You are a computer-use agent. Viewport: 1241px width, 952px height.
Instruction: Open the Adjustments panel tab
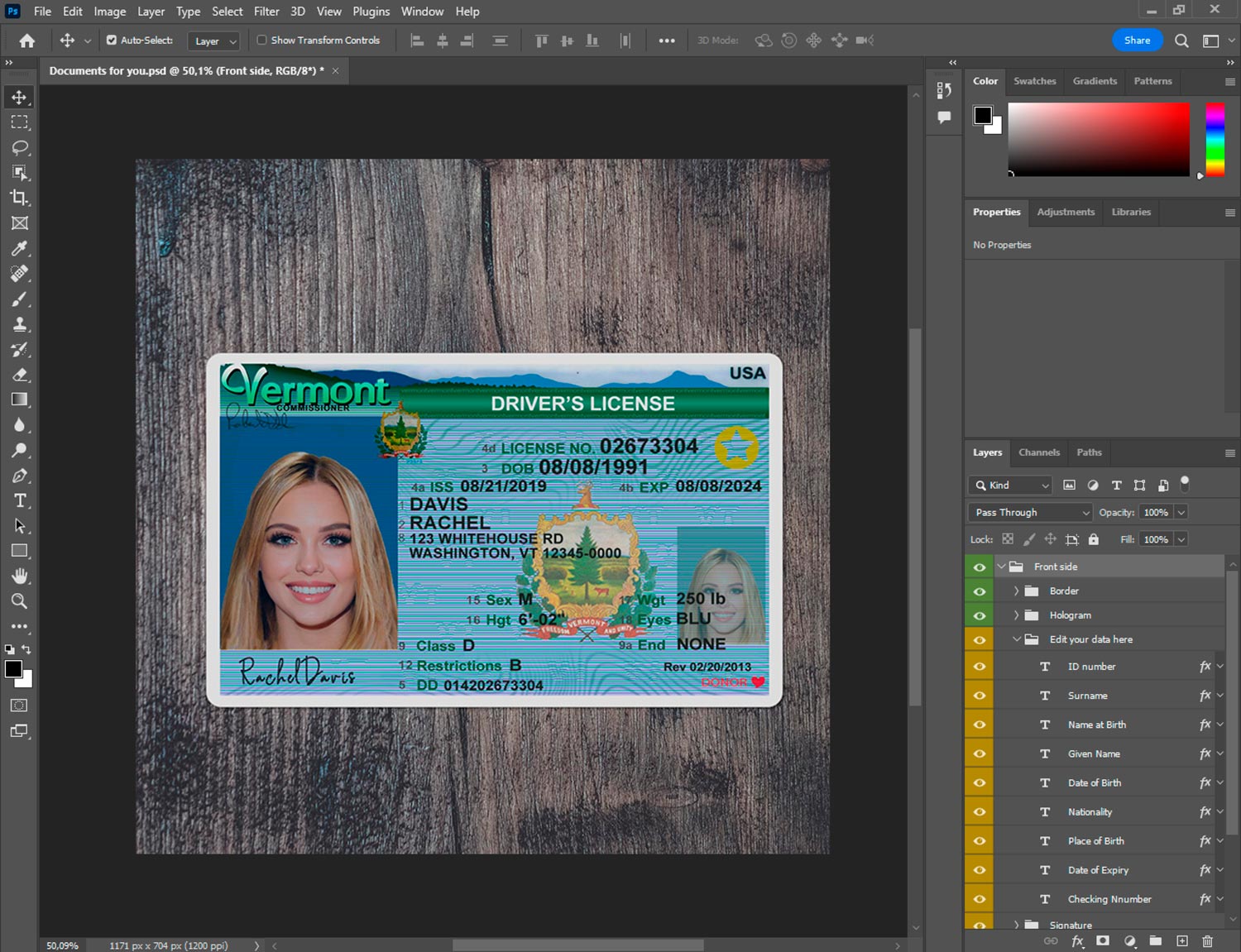coord(1066,212)
